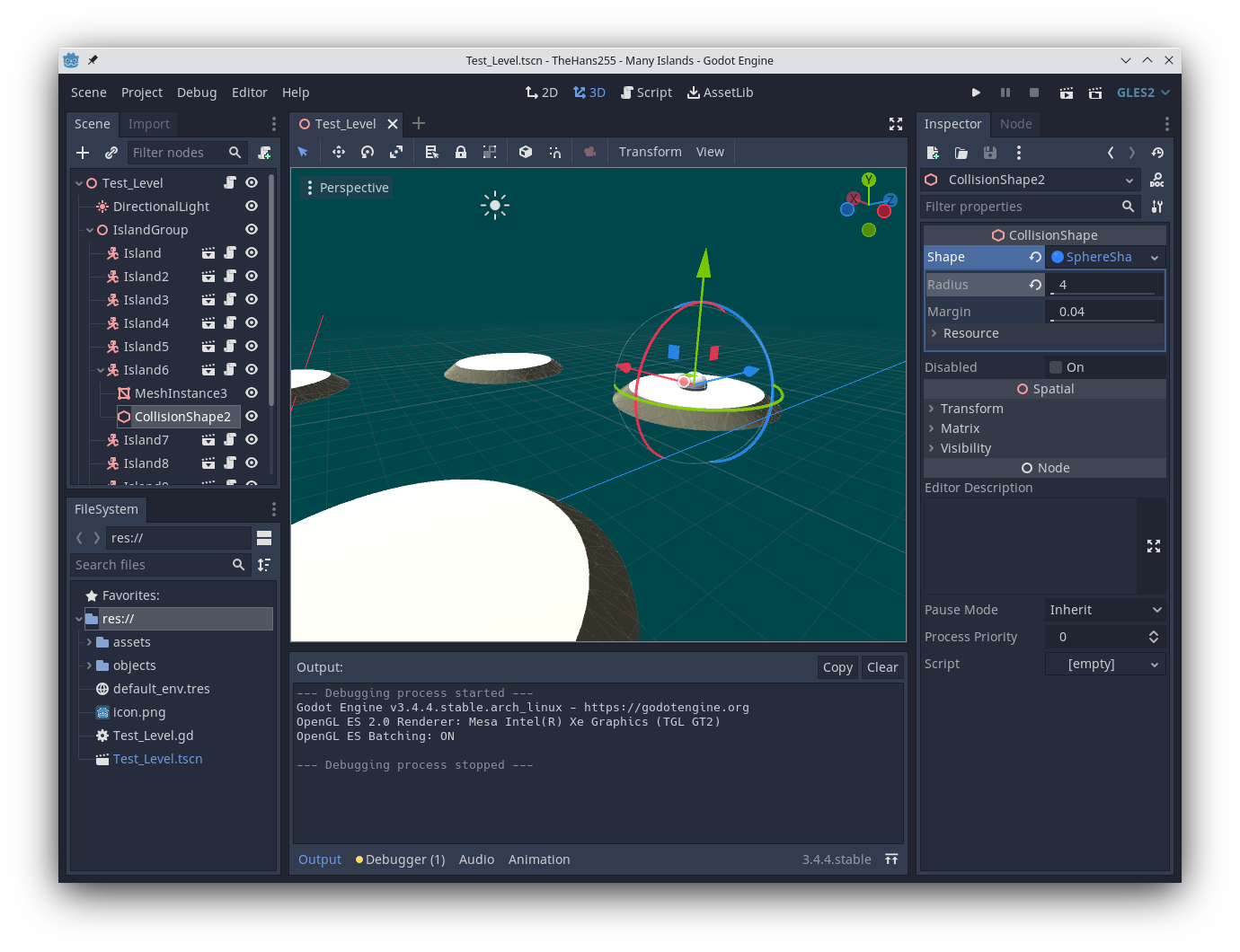The height and width of the screenshot is (952, 1240).
Task: Switch to the AssetLib workspace
Action: (720, 93)
